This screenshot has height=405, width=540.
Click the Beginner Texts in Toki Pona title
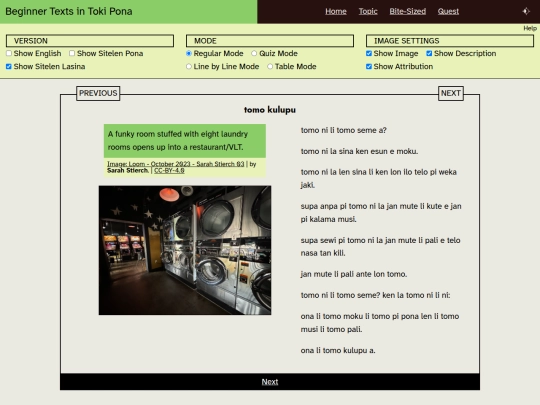coord(69,11)
